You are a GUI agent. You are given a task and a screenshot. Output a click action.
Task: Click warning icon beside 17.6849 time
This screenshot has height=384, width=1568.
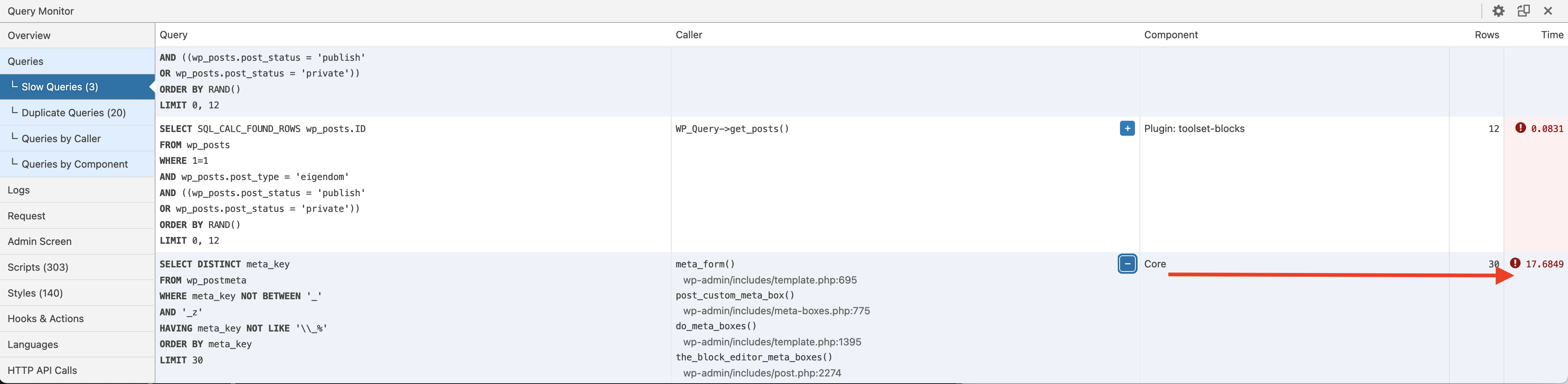pyautogui.click(x=1515, y=263)
